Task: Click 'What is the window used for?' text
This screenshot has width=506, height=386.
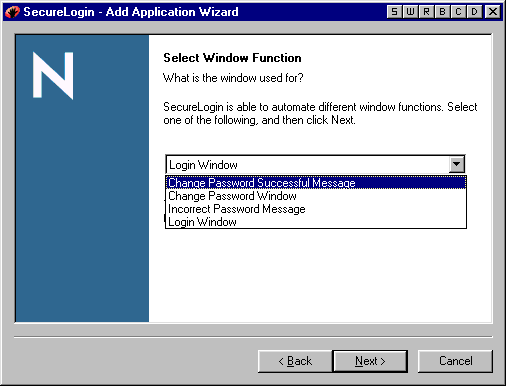Action: click(233, 78)
